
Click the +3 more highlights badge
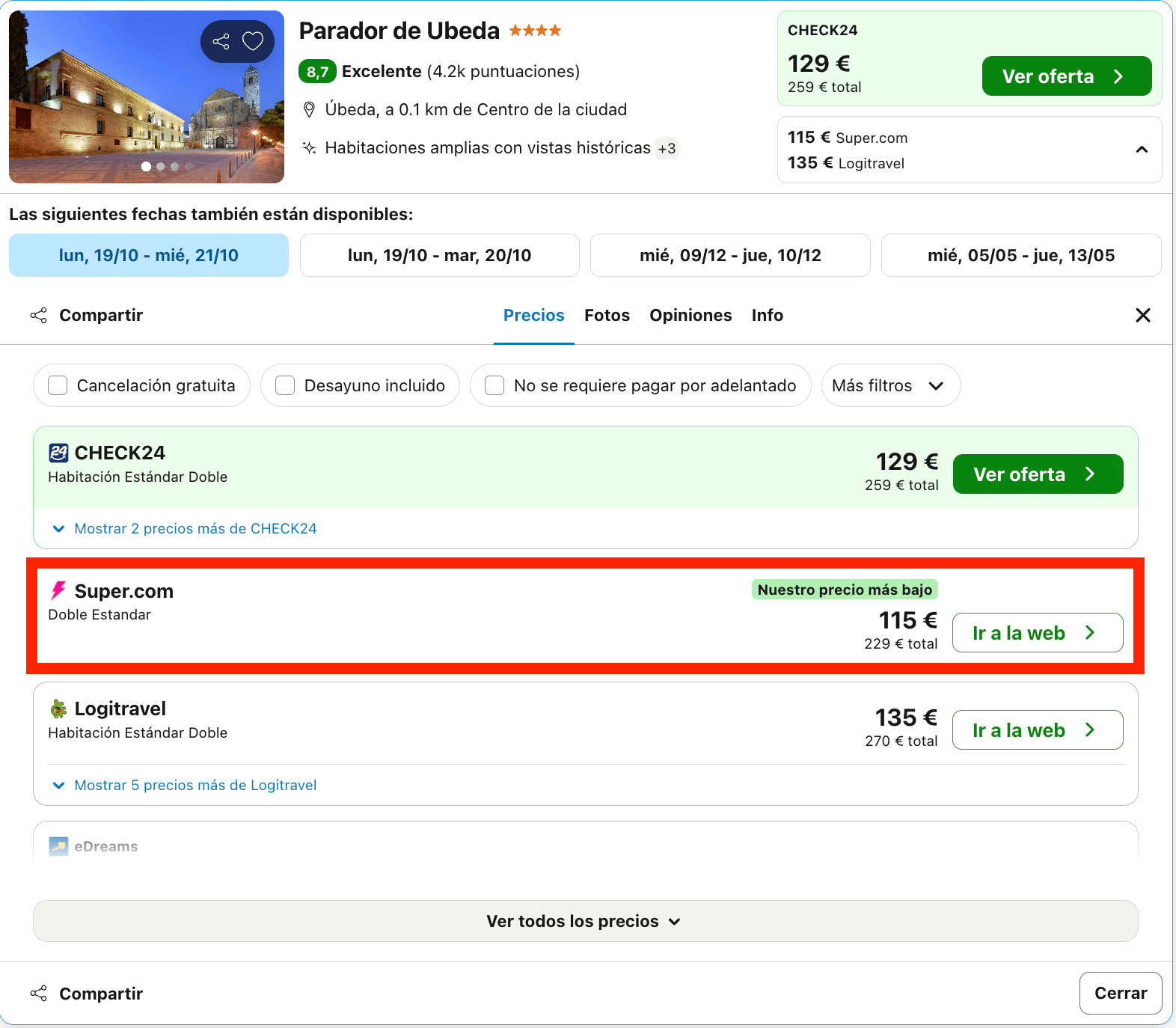click(x=667, y=148)
